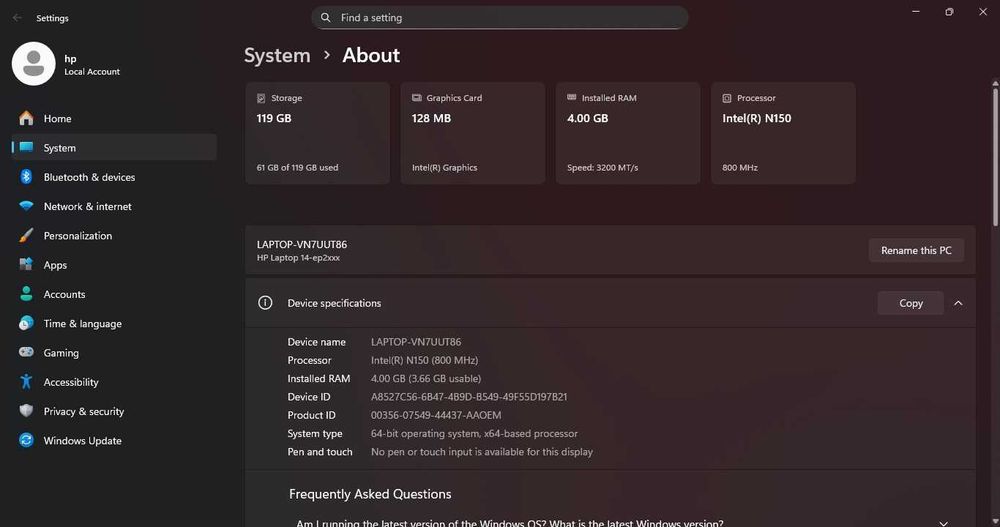Open Bluetooth & devices settings
Screen dimensions: 1000x527
(x=114, y=177)
